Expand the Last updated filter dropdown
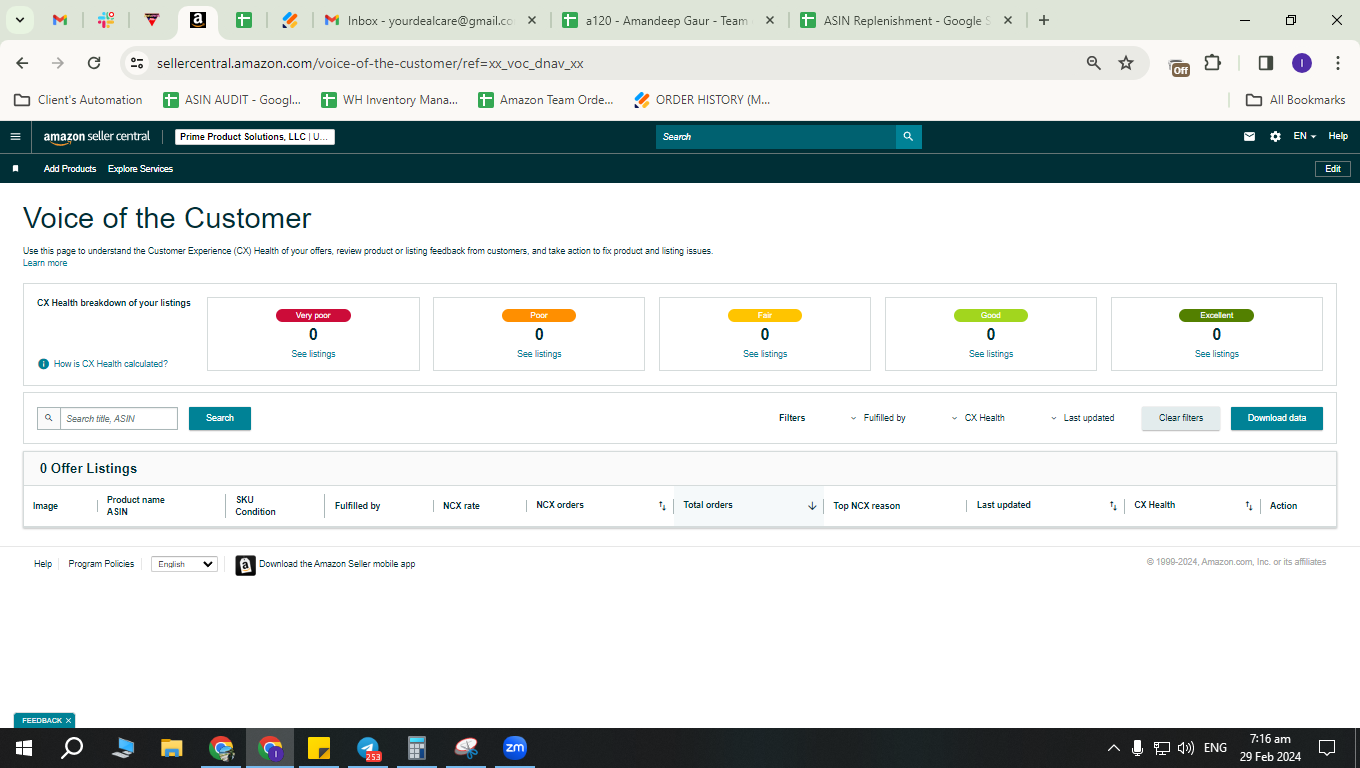The height and width of the screenshot is (768, 1360). click(x=1082, y=418)
